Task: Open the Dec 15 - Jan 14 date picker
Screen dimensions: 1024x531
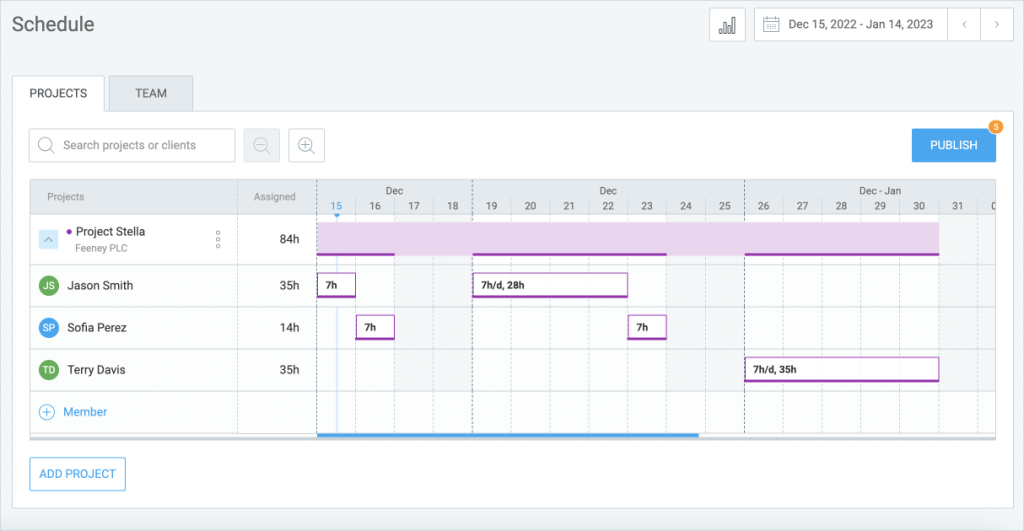Action: [x=850, y=25]
